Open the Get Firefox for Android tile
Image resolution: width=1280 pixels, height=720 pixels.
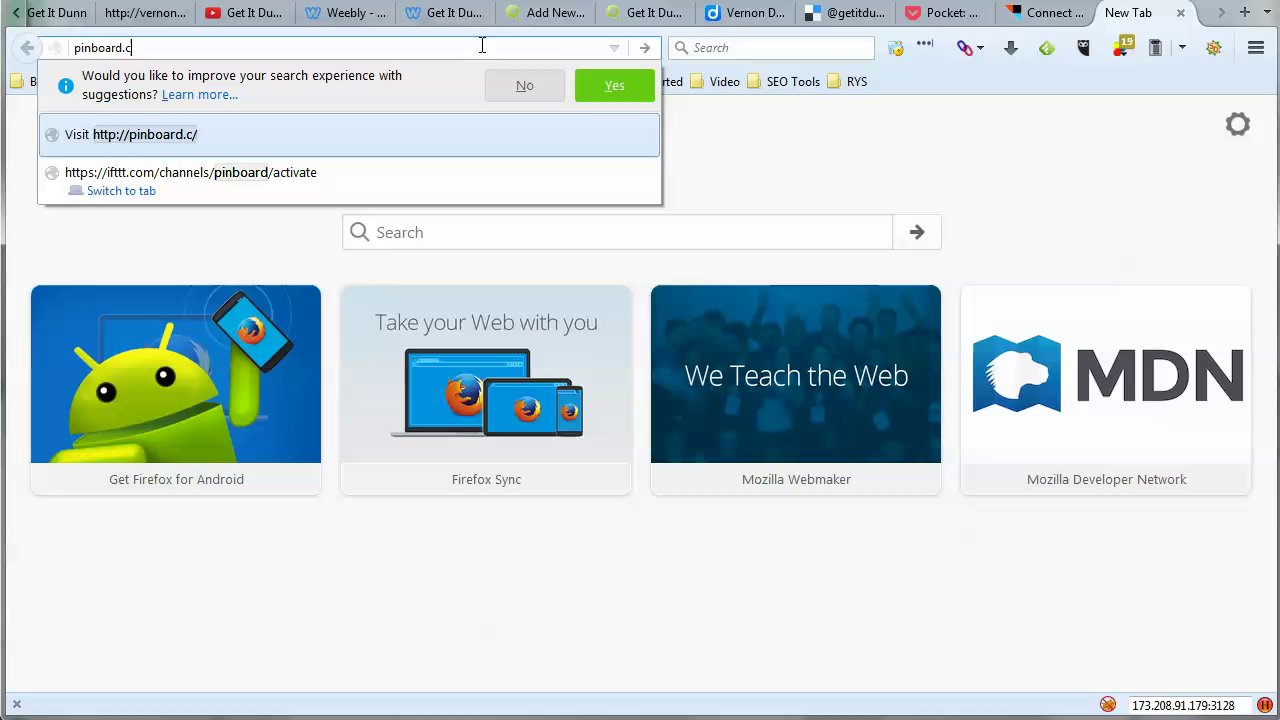(x=176, y=390)
